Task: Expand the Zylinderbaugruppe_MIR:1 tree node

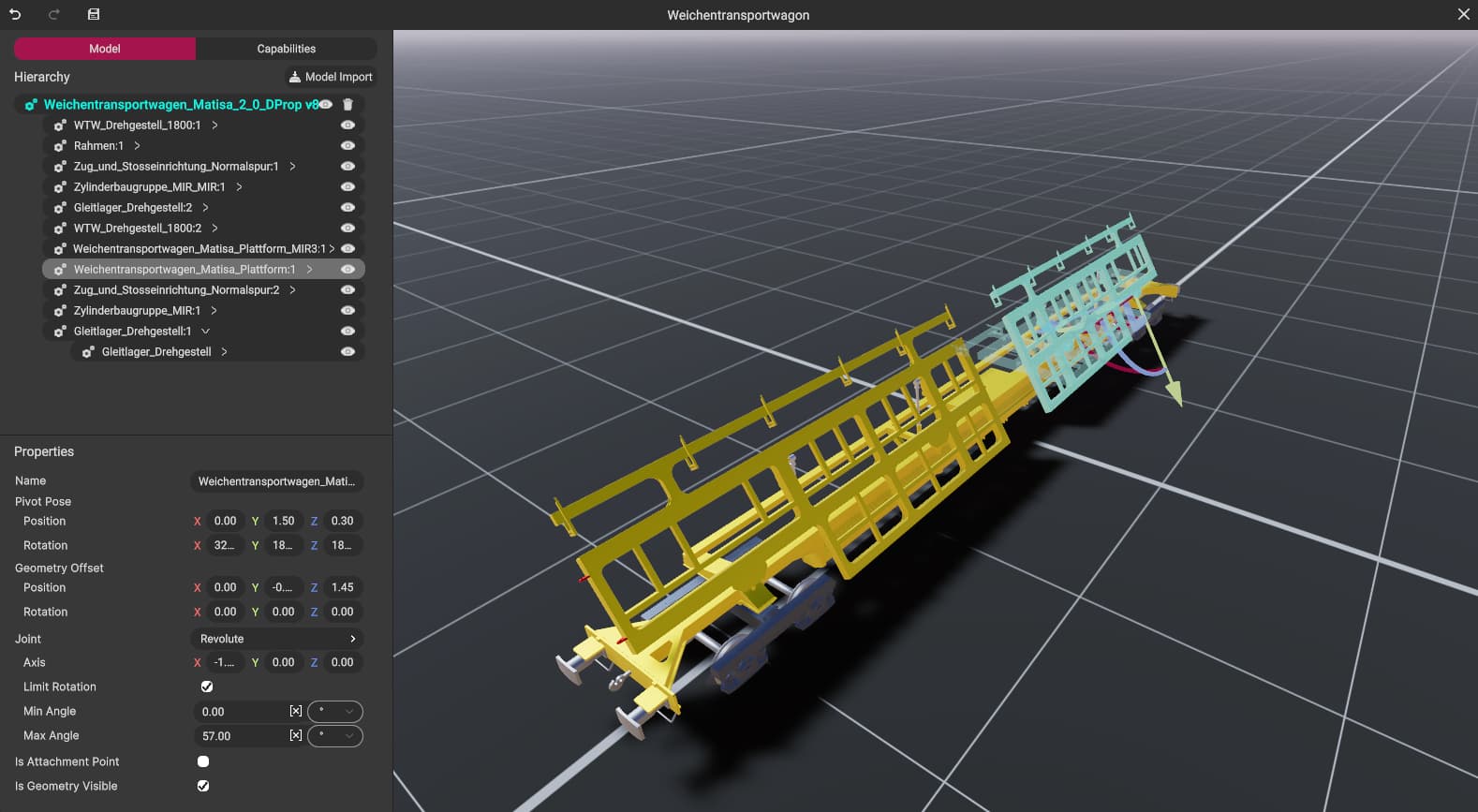Action: click(214, 311)
